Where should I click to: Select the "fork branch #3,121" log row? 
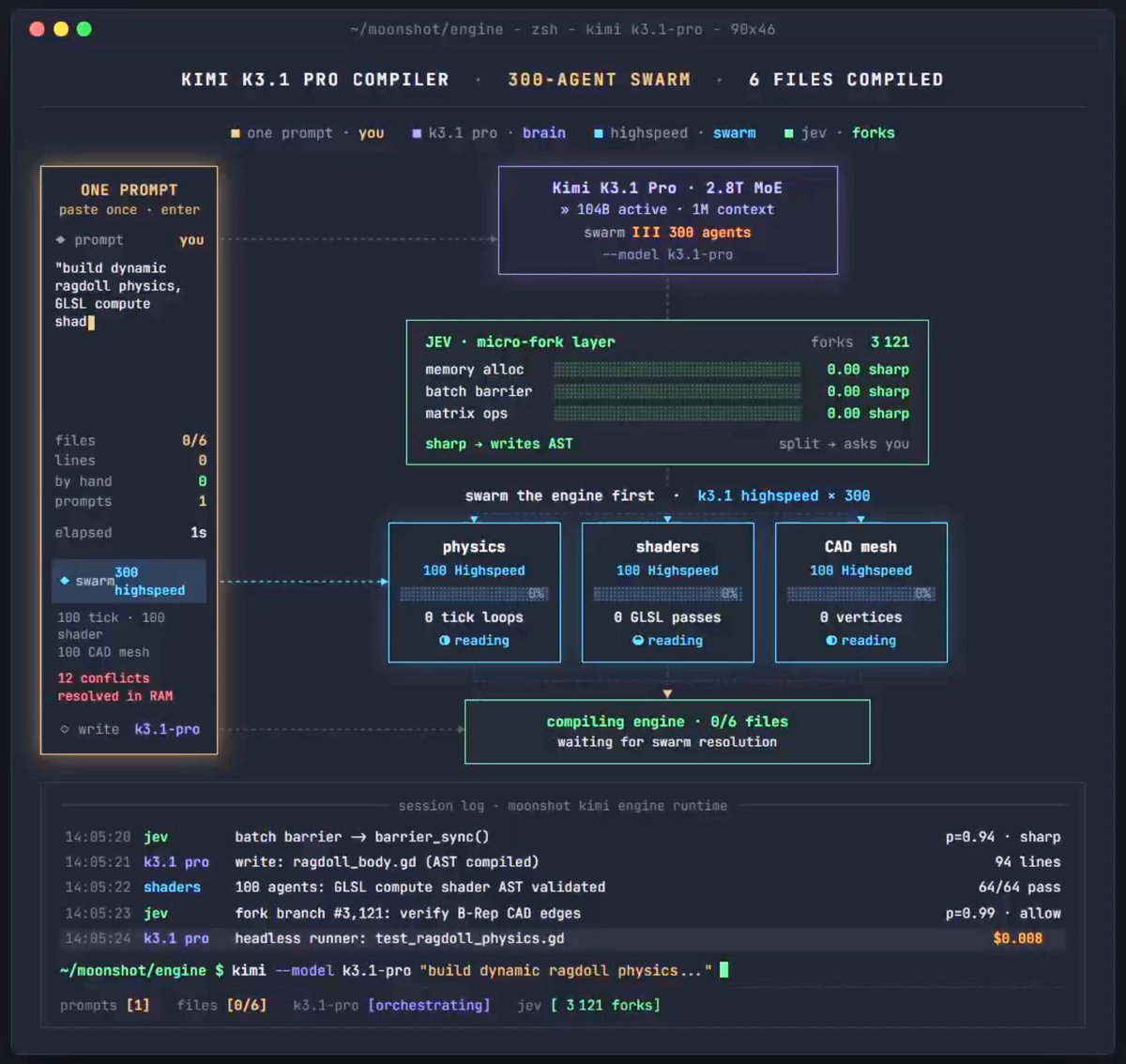click(x=562, y=913)
